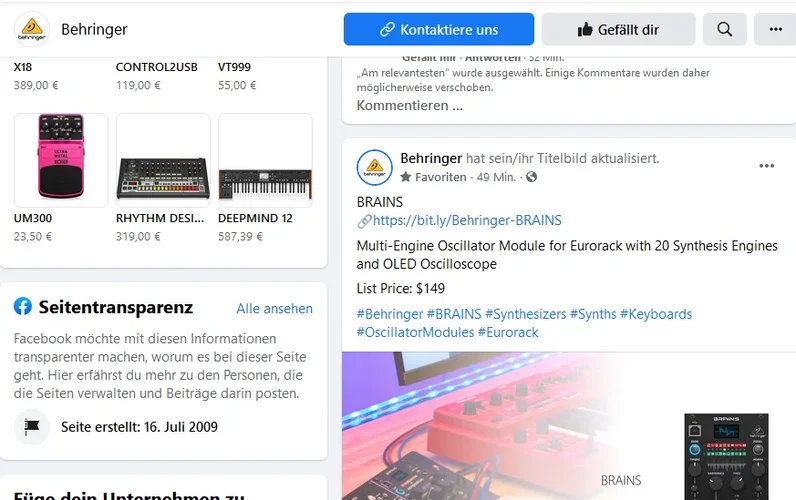
Task: Click Alle ansehen in Seitentransparenz
Action: pos(274,309)
